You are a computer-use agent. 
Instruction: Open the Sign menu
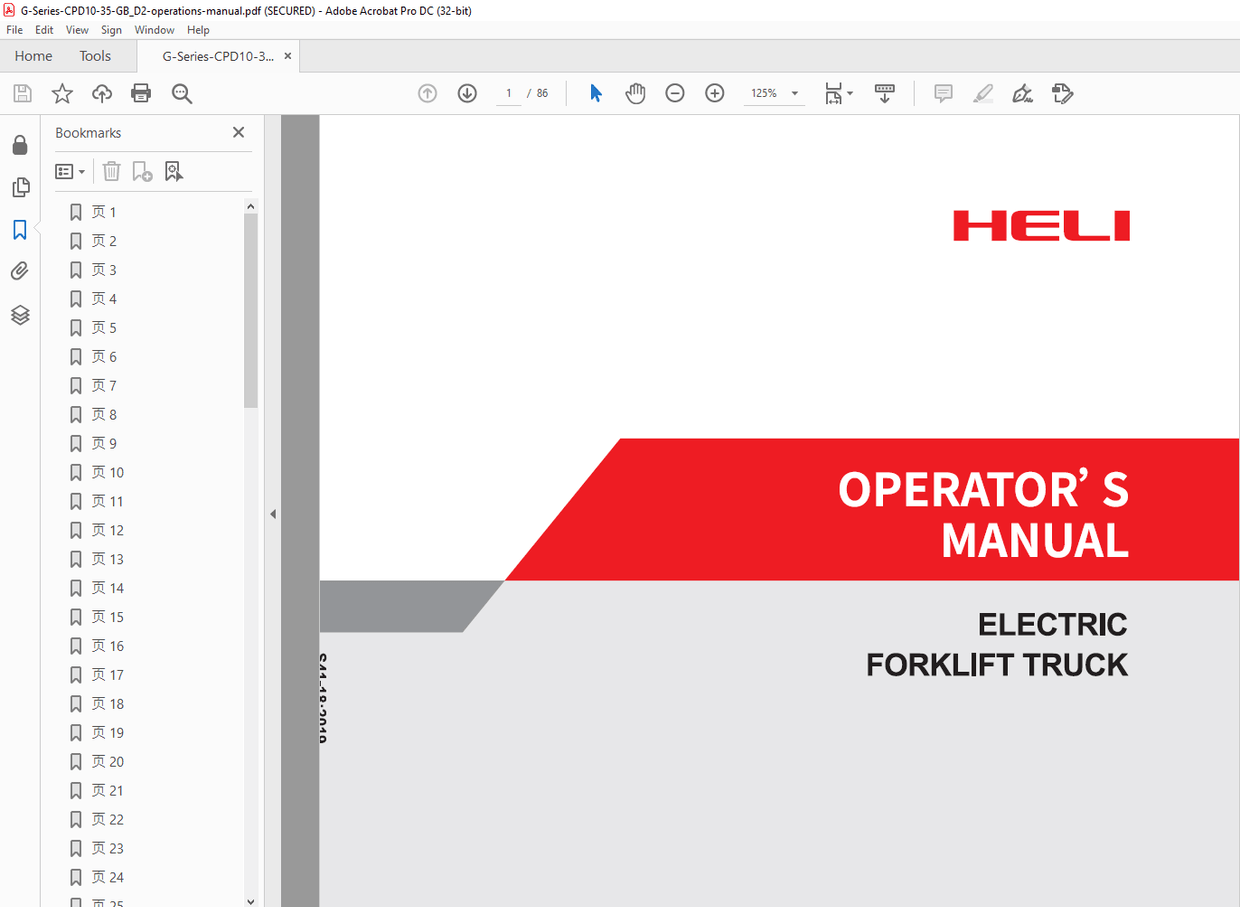point(111,29)
